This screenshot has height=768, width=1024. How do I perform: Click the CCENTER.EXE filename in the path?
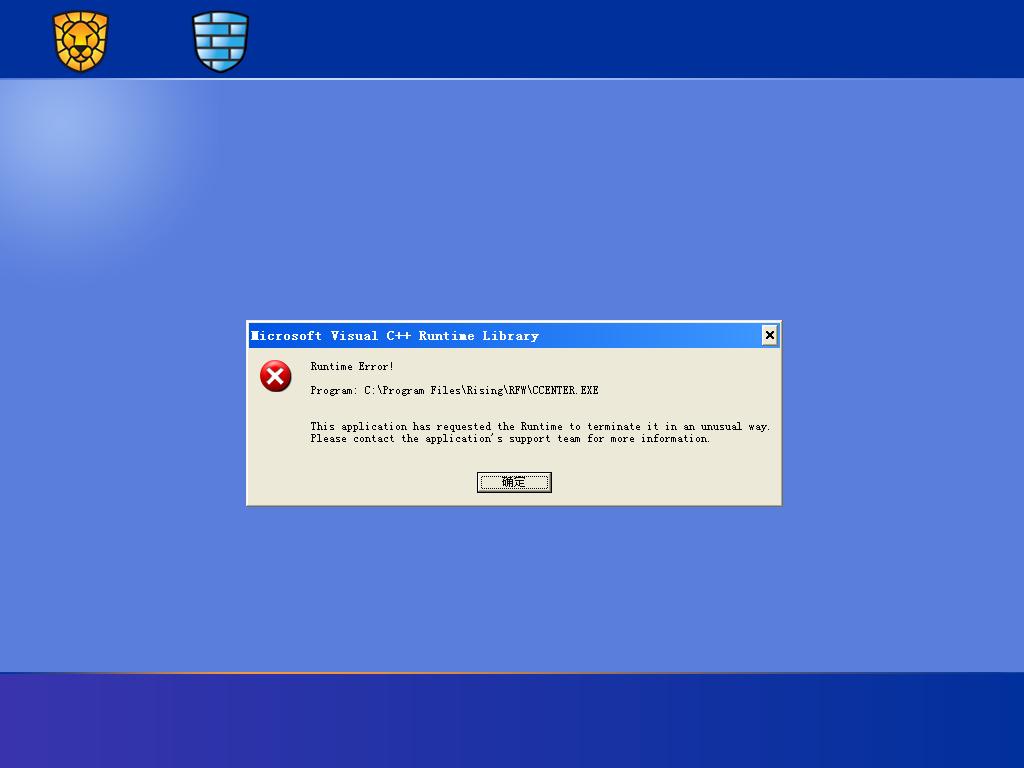click(x=565, y=391)
